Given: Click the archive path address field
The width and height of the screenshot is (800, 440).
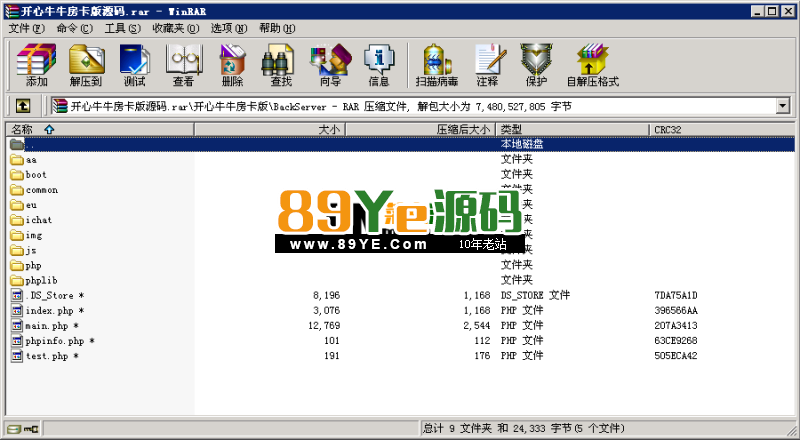Looking at the screenshot, I should pyautogui.click(x=413, y=106).
